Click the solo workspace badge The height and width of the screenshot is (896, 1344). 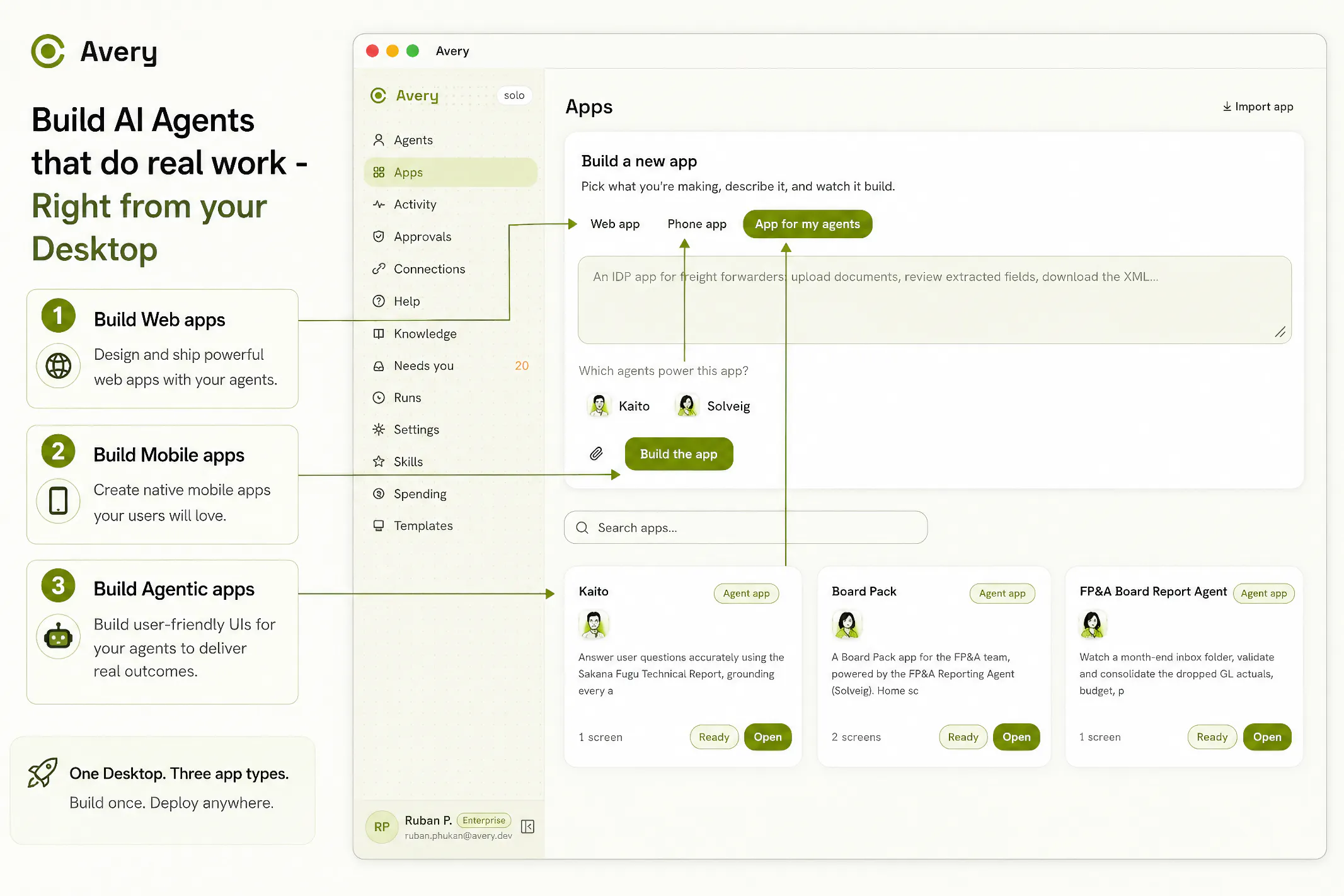[x=514, y=95]
